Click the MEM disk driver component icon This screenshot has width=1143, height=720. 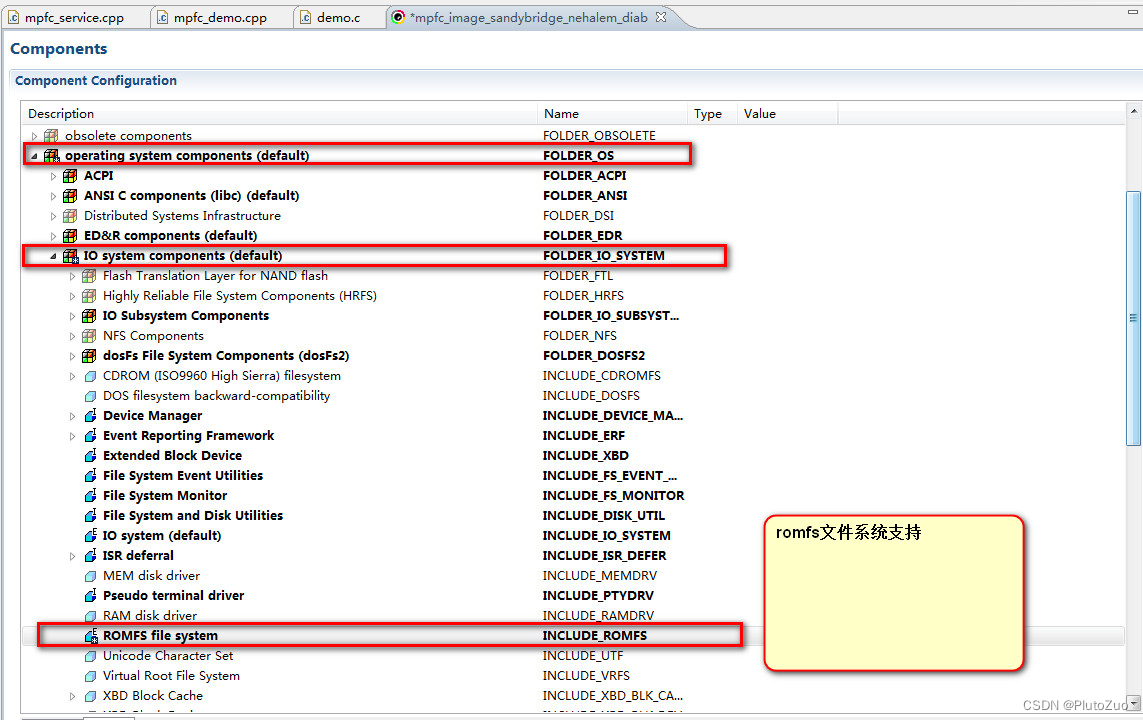click(89, 575)
